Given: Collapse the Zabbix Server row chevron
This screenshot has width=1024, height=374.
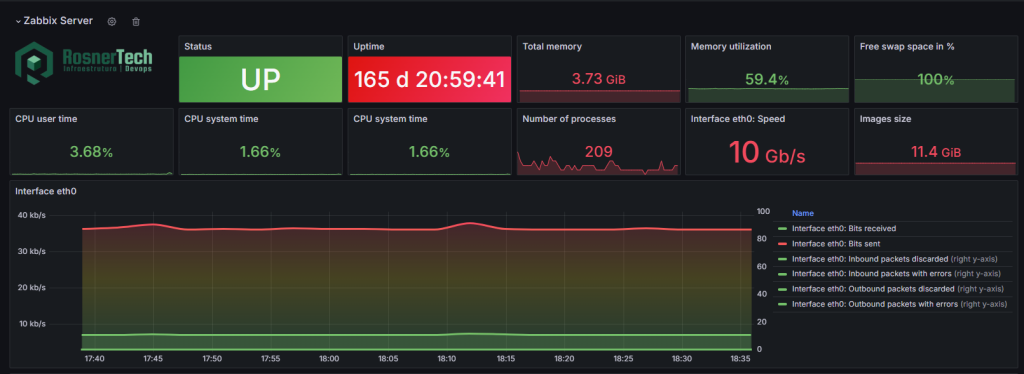Looking at the screenshot, I should coord(18,22).
